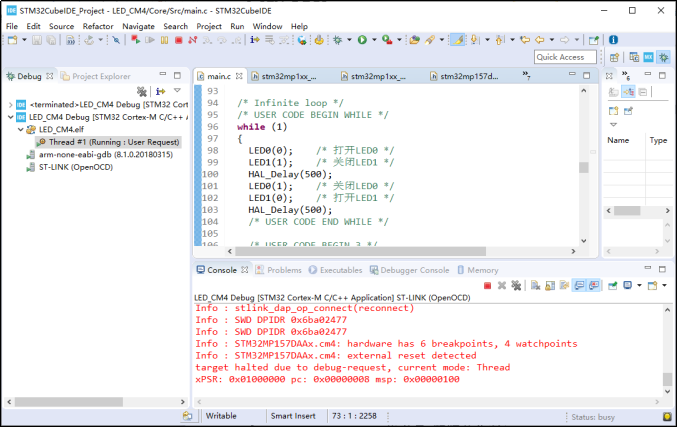The width and height of the screenshot is (678, 428).
Task: Click the Pin Console icon
Action: 613,286
